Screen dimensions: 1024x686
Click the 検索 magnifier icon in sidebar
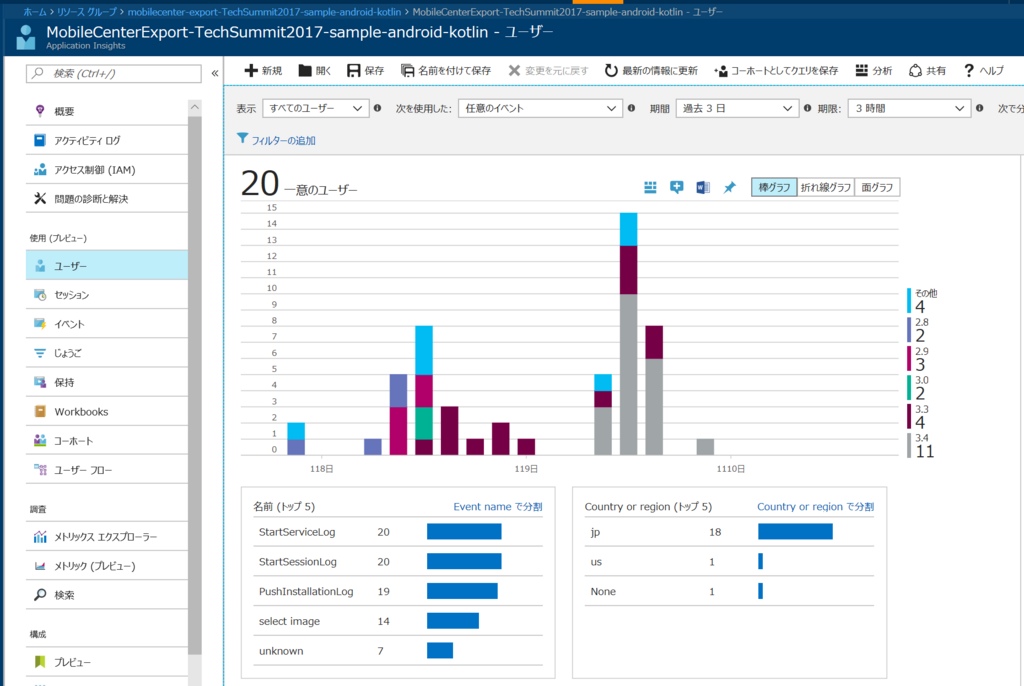tap(40, 595)
